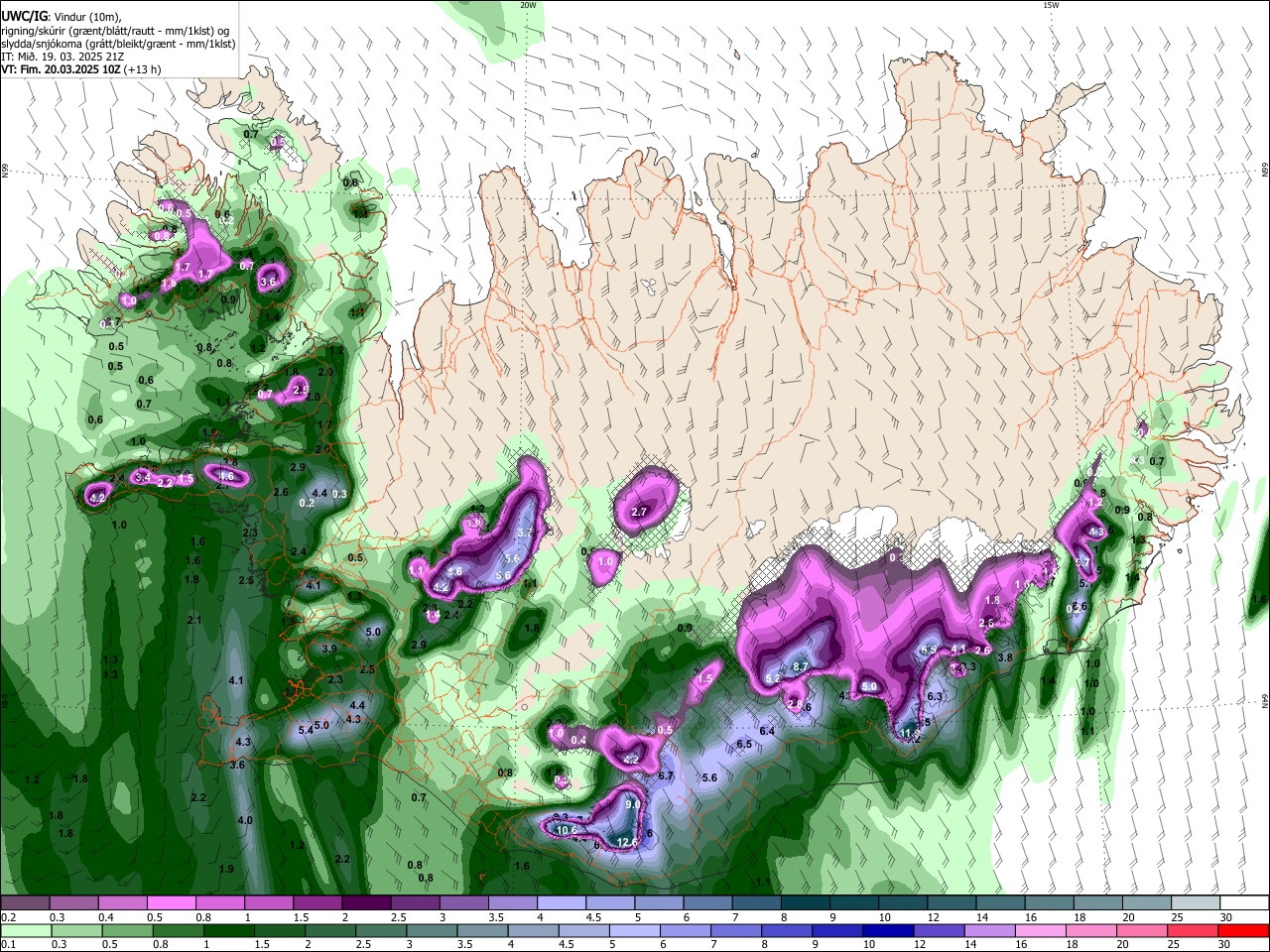The height and width of the screenshot is (952, 1270).
Task: Click the 3.4 value on the map
Action: click(142, 478)
